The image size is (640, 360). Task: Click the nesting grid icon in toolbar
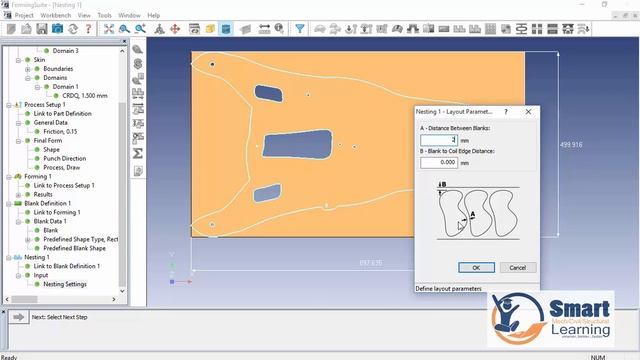pyautogui.click(x=490, y=29)
